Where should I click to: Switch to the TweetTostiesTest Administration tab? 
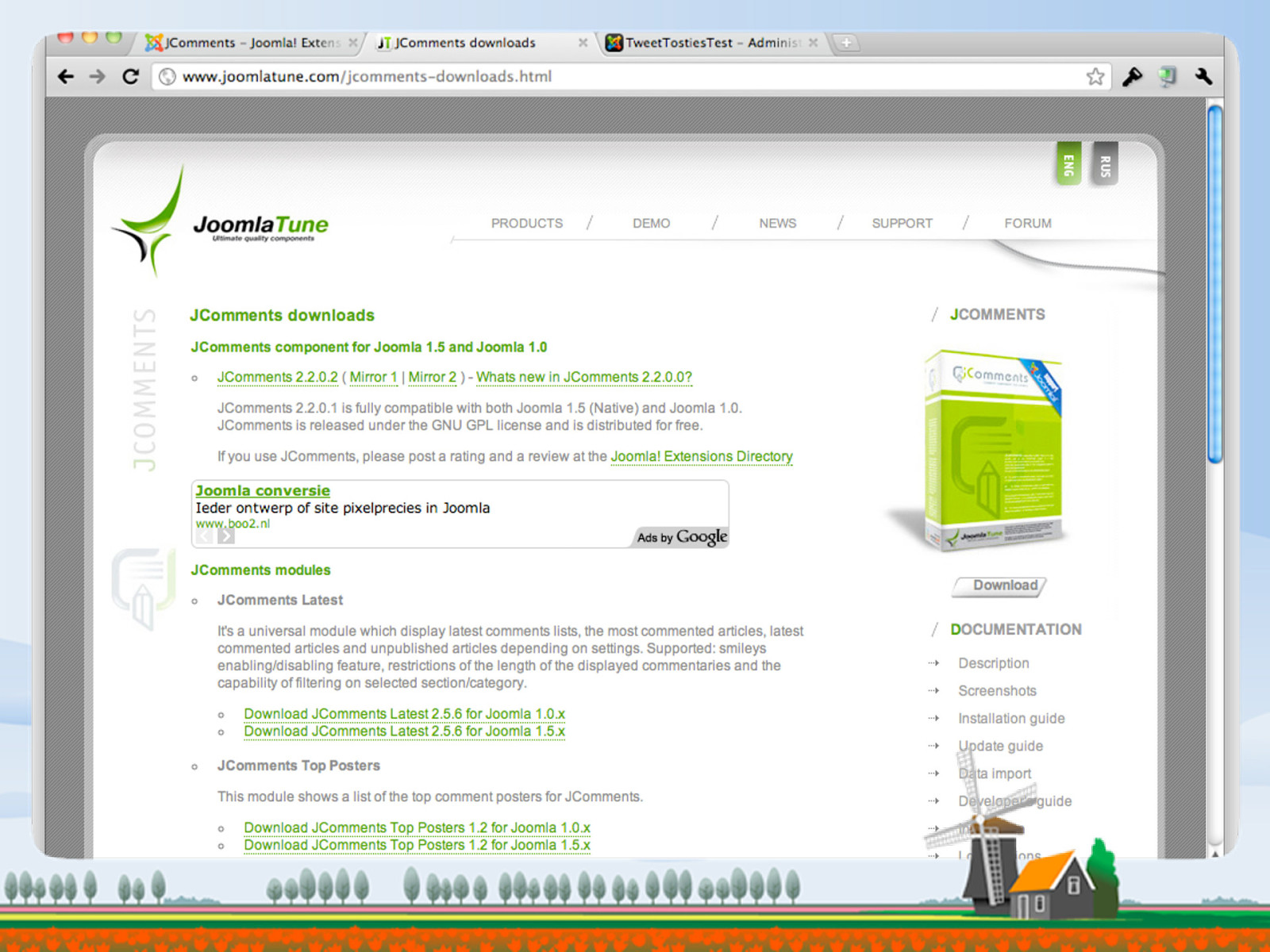coord(710,43)
